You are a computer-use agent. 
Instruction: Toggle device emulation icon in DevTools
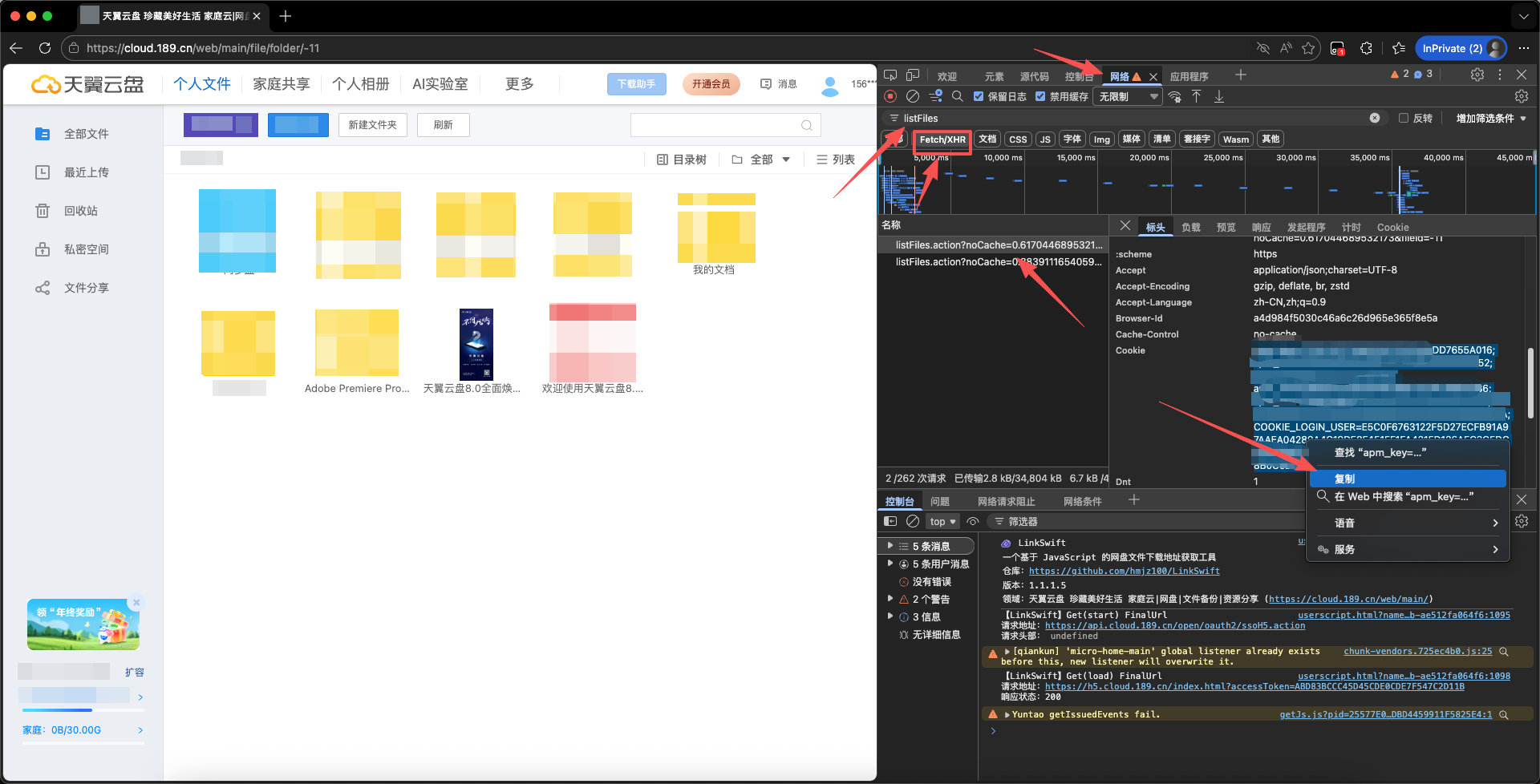(x=913, y=75)
